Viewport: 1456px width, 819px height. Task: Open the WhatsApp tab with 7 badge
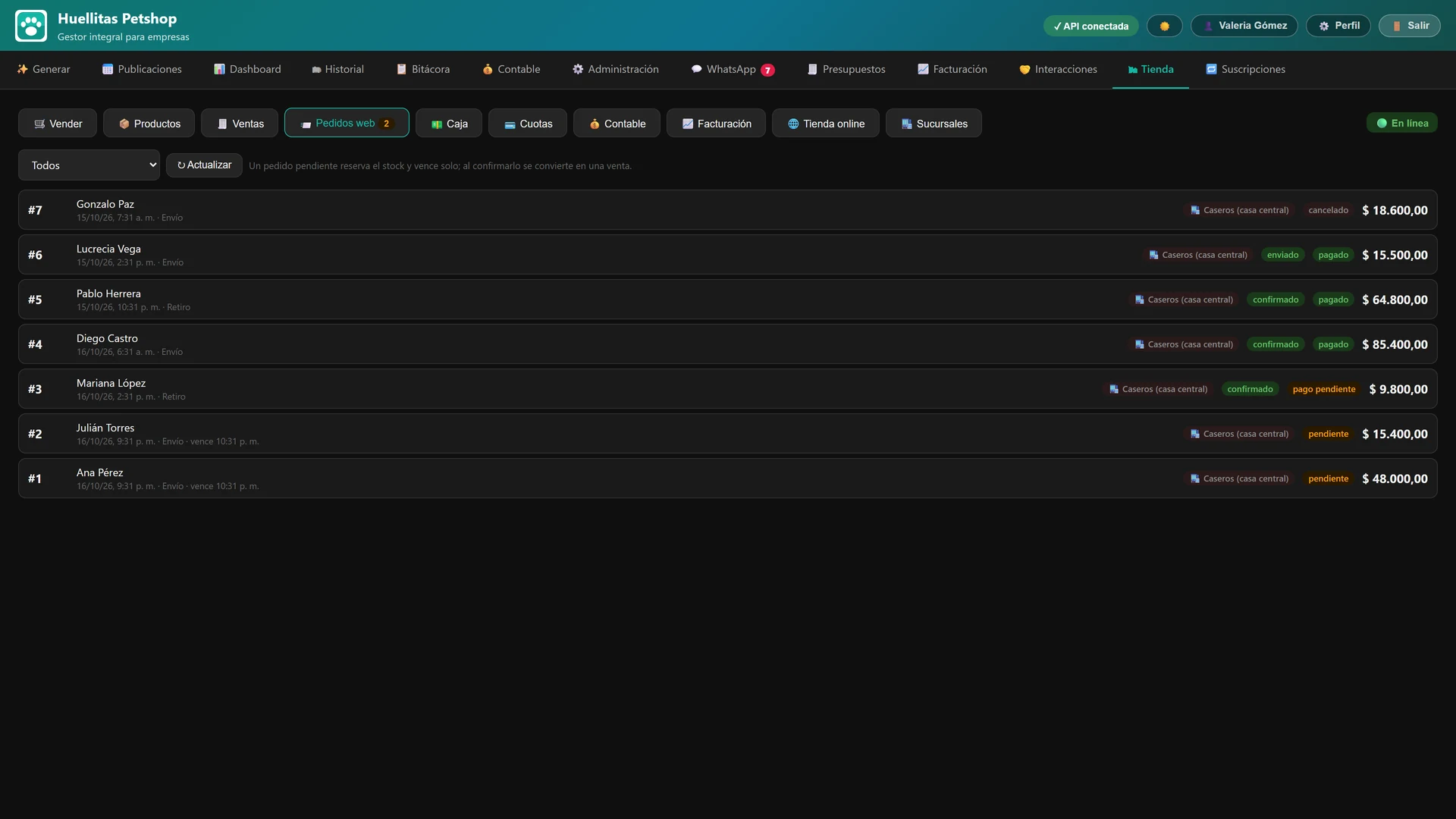[x=733, y=69]
